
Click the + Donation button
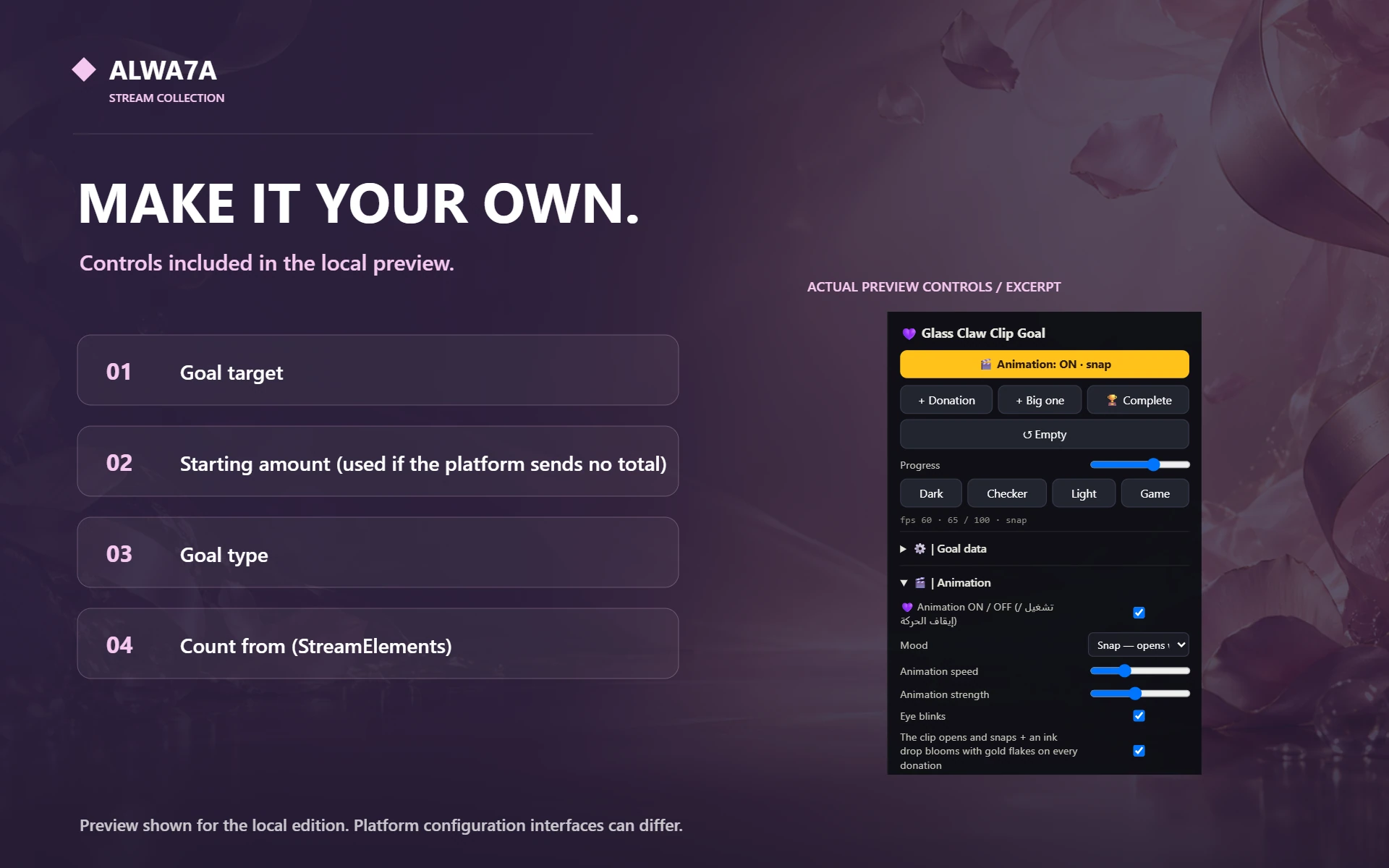[946, 400]
